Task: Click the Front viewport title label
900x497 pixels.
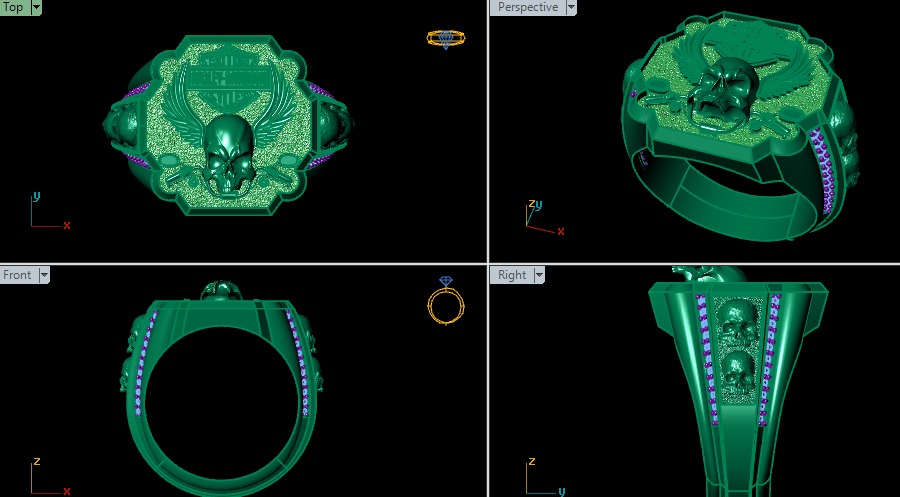Action: coord(18,275)
